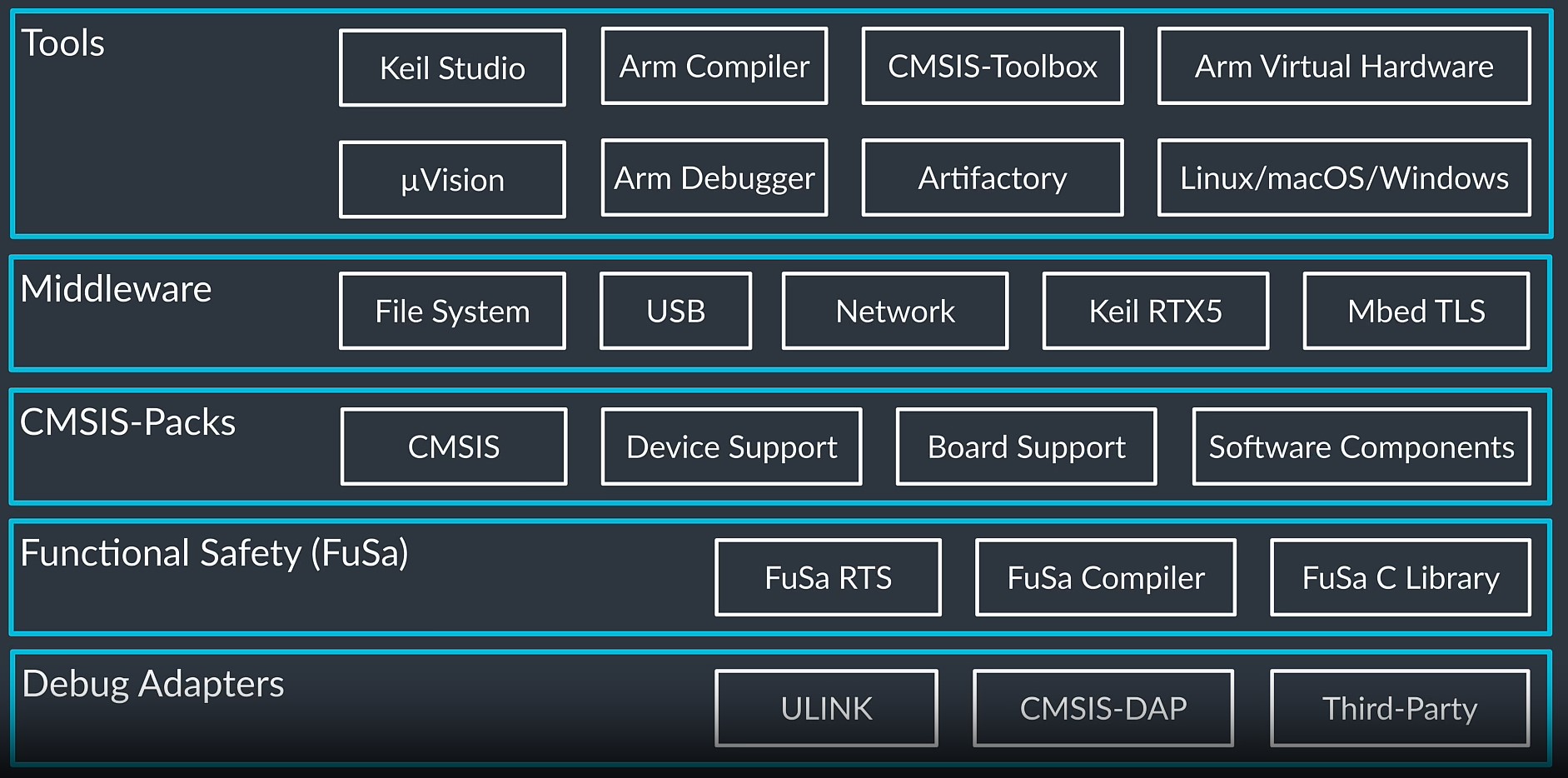Select the Arm Compiler box
The image size is (1568, 778).
(x=714, y=66)
